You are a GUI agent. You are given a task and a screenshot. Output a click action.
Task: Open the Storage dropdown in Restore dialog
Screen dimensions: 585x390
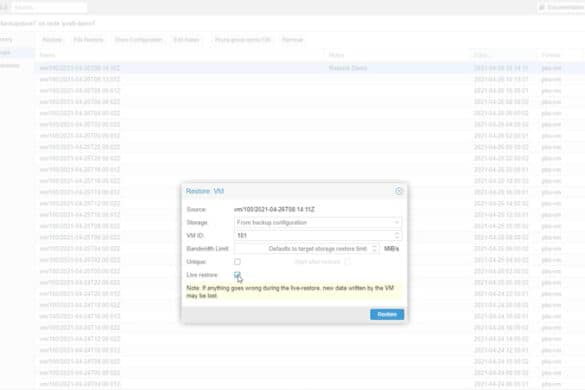(318, 222)
